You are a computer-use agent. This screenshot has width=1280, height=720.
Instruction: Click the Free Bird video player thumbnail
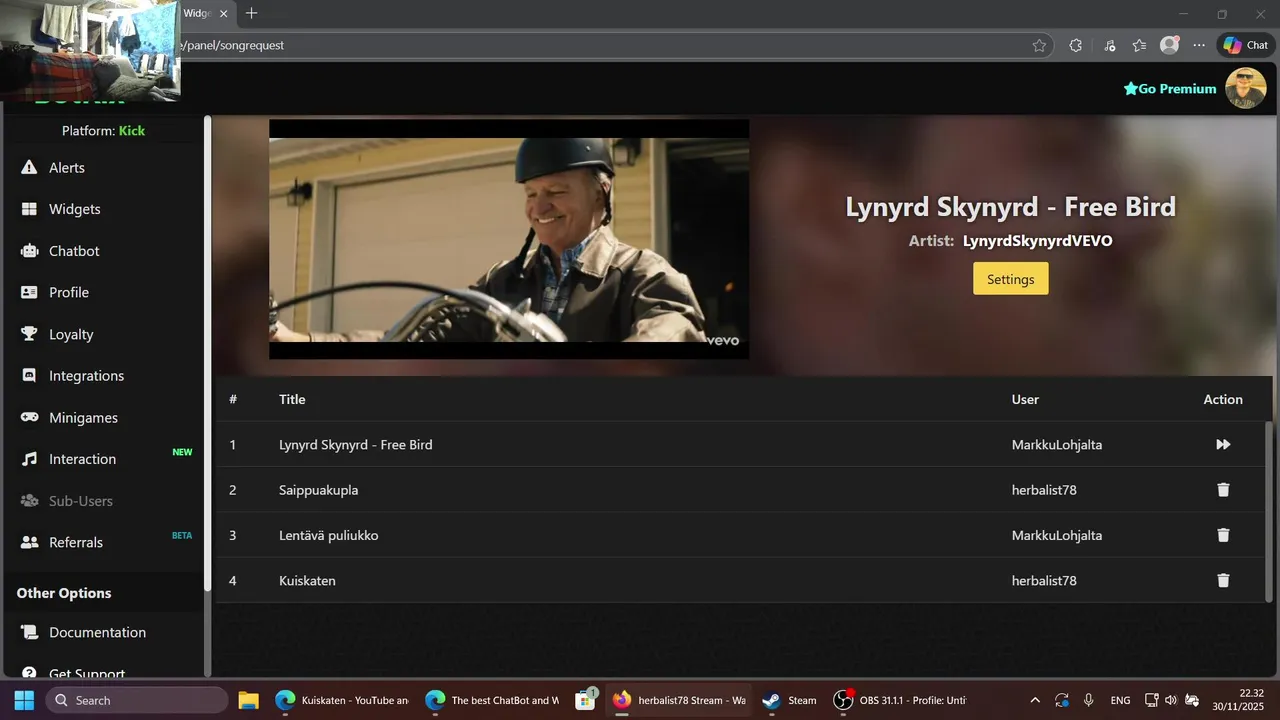click(x=509, y=239)
